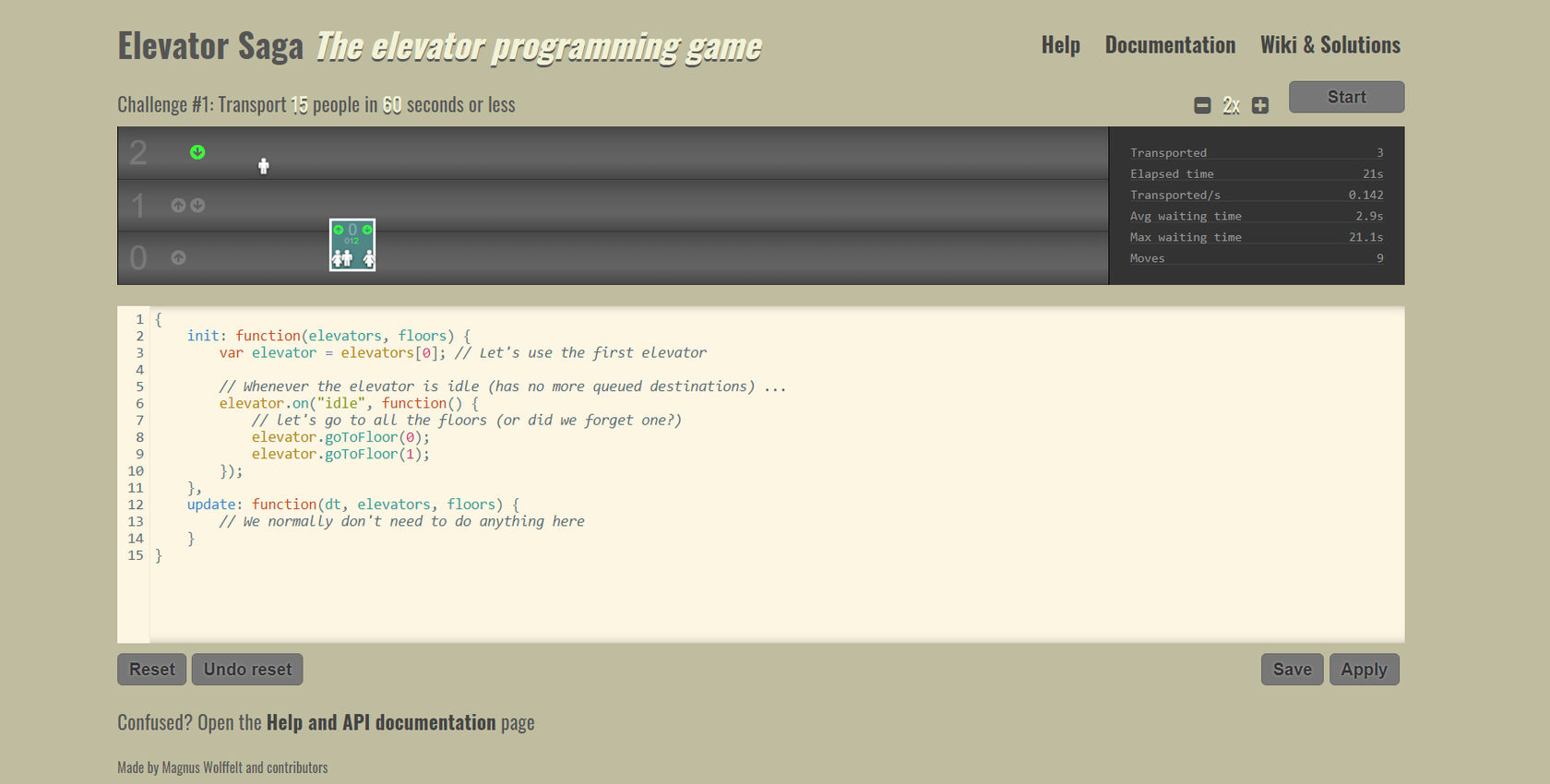Click the Undo reset button
This screenshot has height=784, width=1550.
[x=247, y=670]
